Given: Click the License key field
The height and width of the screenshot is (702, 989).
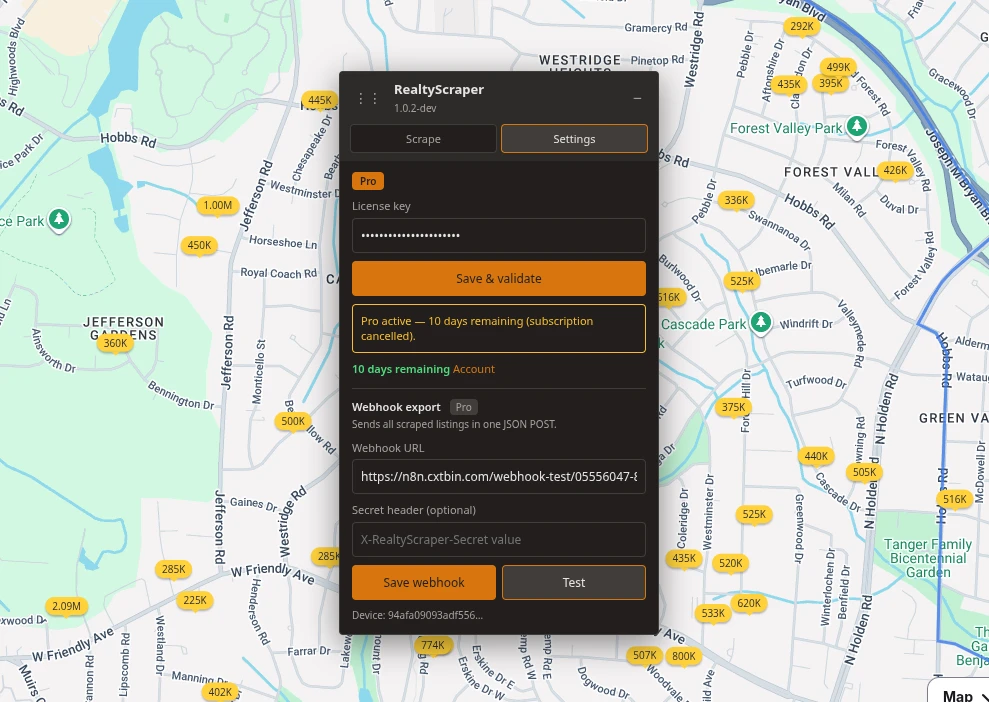Looking at the screenshot, I should point(499,235).
